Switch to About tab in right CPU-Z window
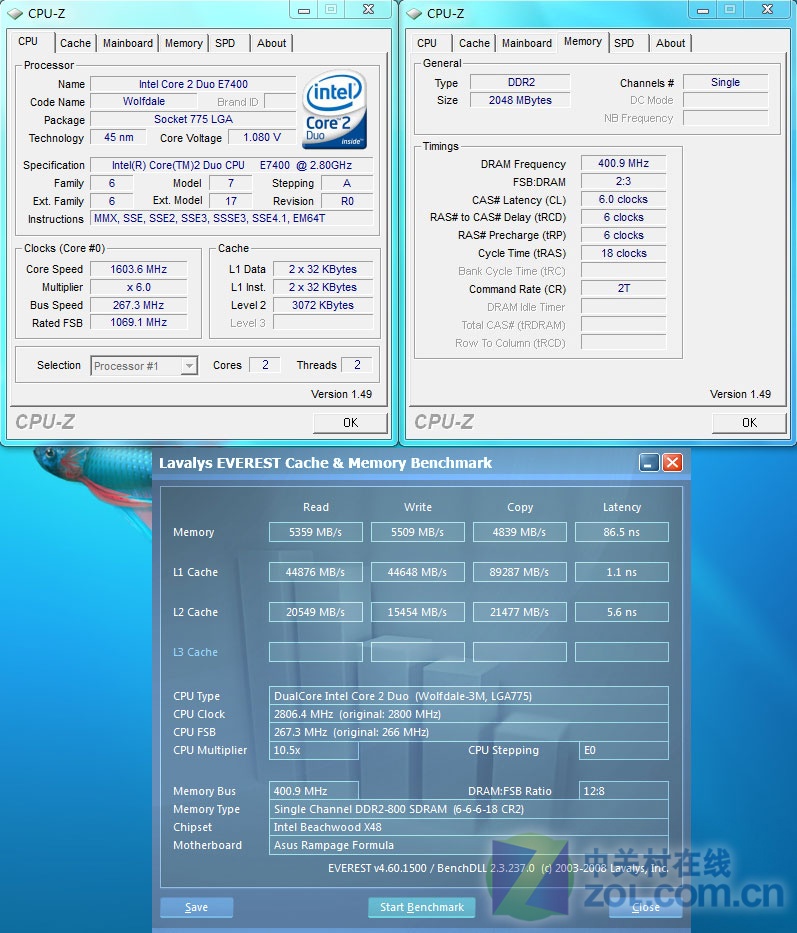797x933 pixels. coord(670,43)
